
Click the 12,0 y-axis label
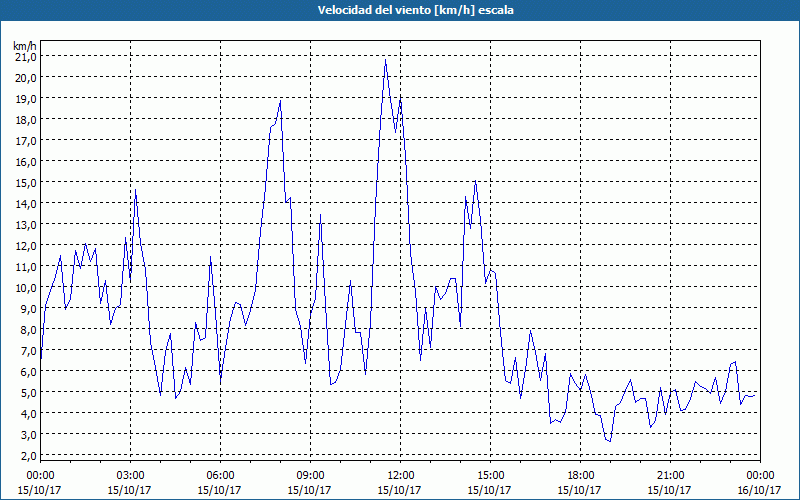coord(26,245)
